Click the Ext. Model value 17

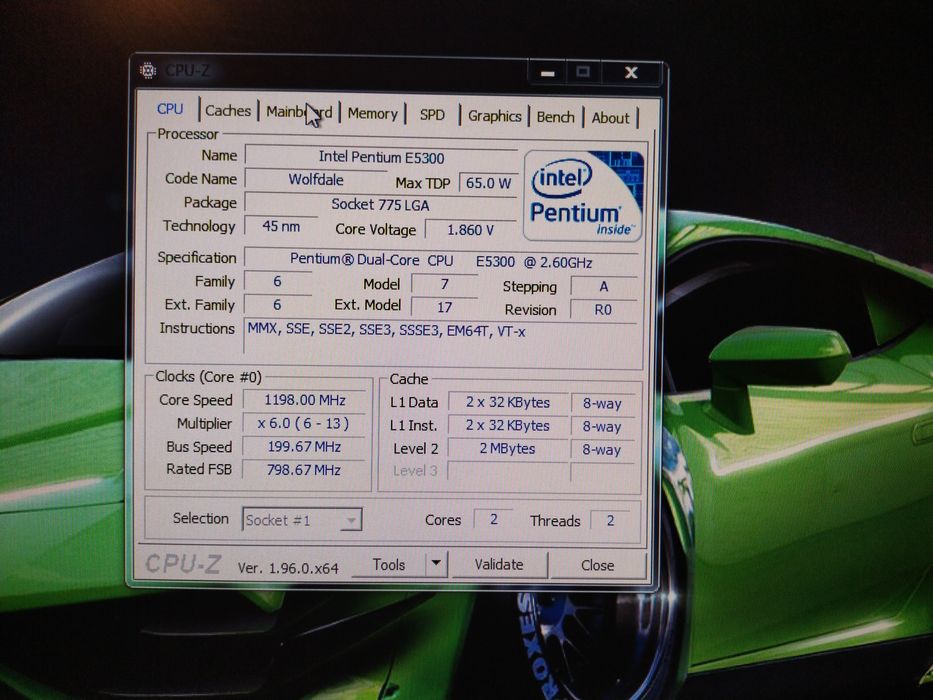444,307
